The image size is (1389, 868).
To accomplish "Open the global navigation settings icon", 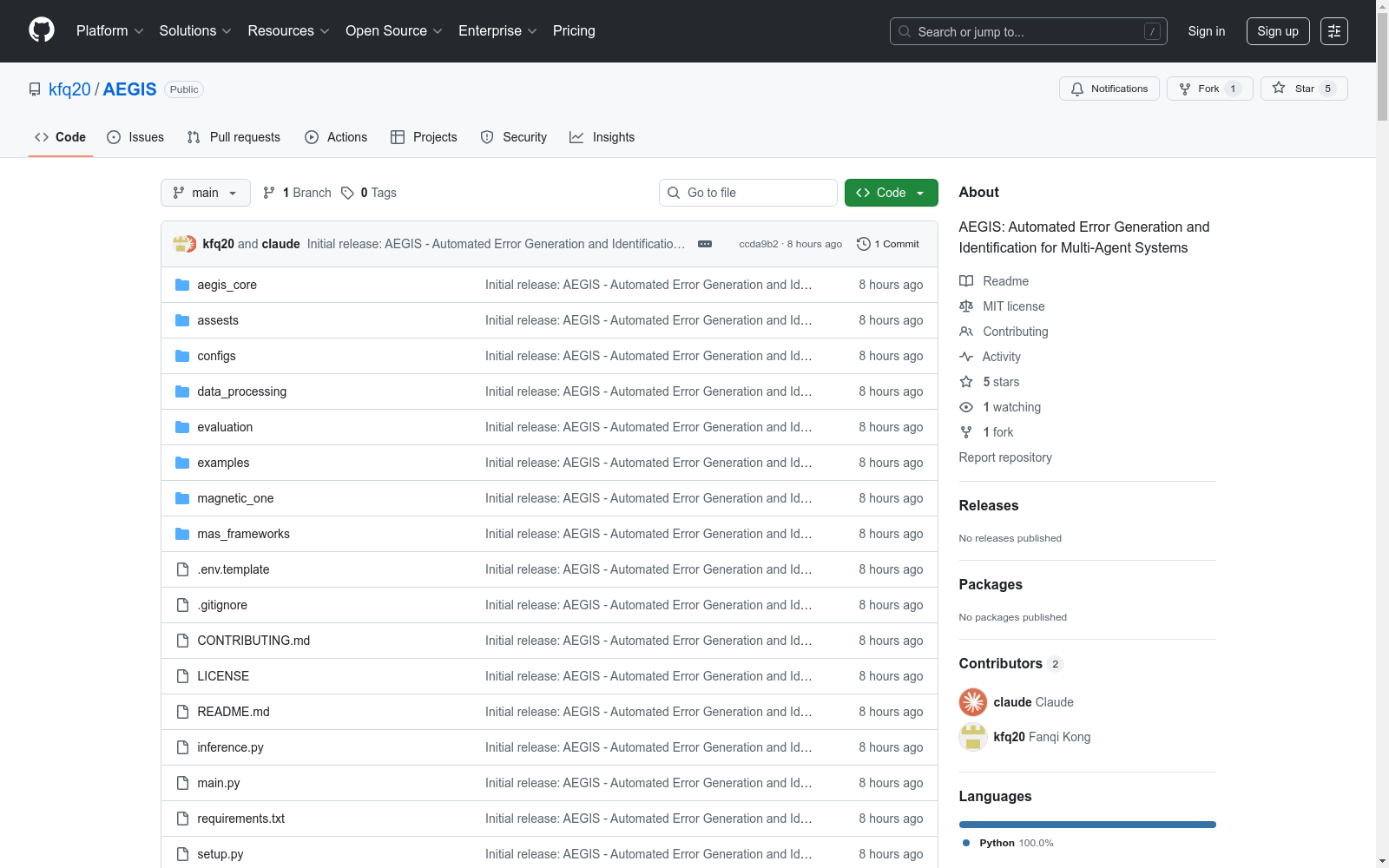I will (1333, 31).
